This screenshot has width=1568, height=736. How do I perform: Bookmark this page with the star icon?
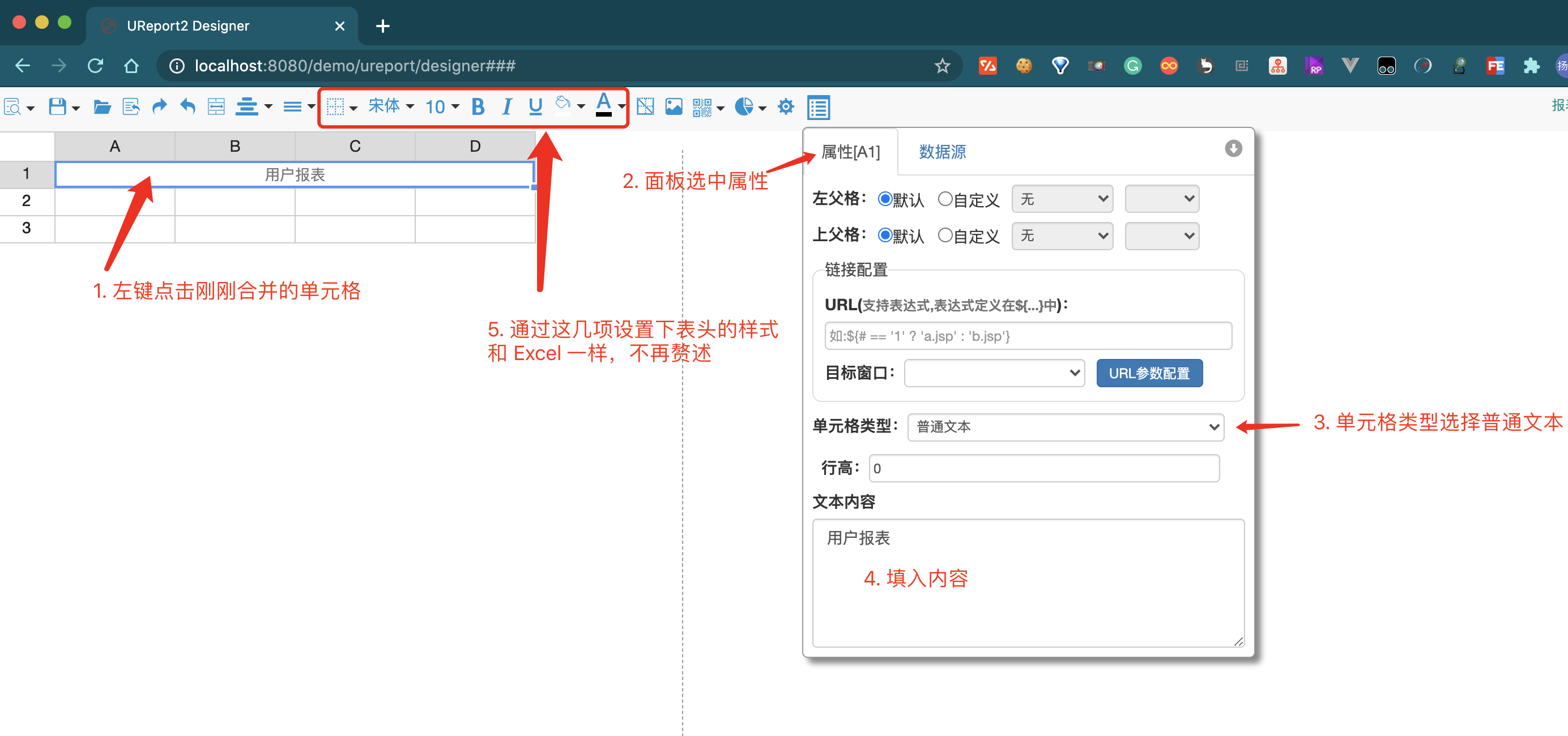[942, 66]
